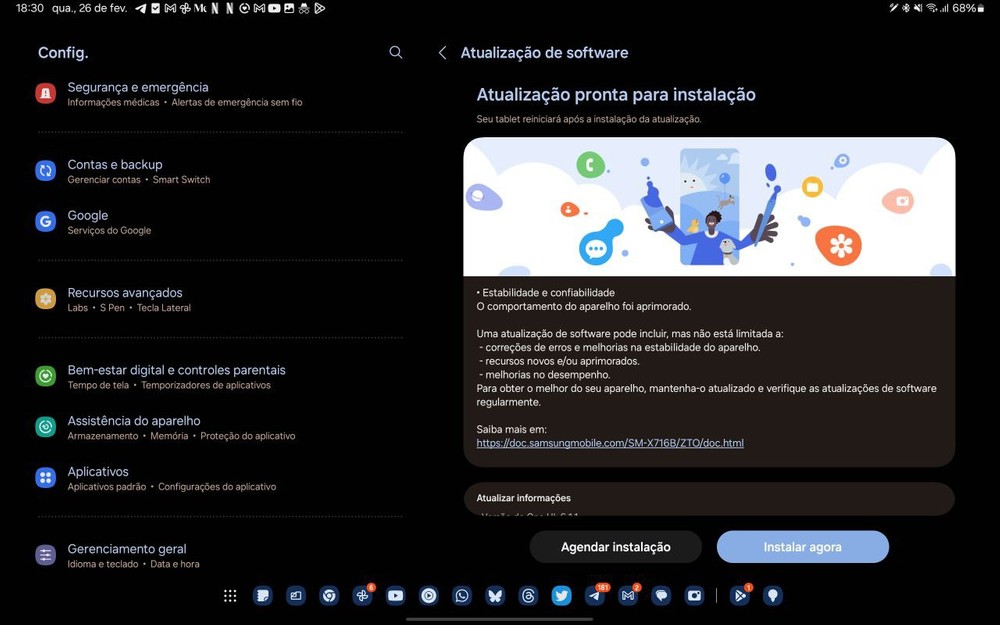Tap the YouTube notification icon in status bar

[274, 8]
